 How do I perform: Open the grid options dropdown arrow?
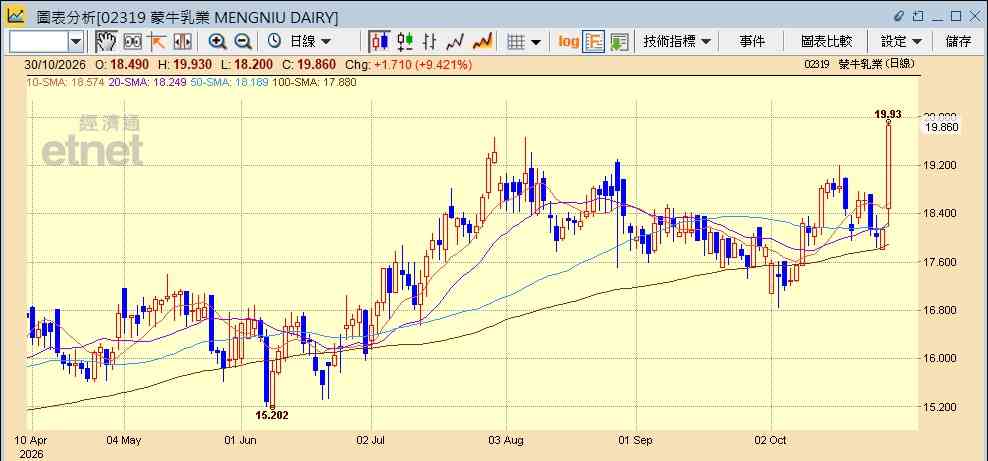tap(536, 42)
